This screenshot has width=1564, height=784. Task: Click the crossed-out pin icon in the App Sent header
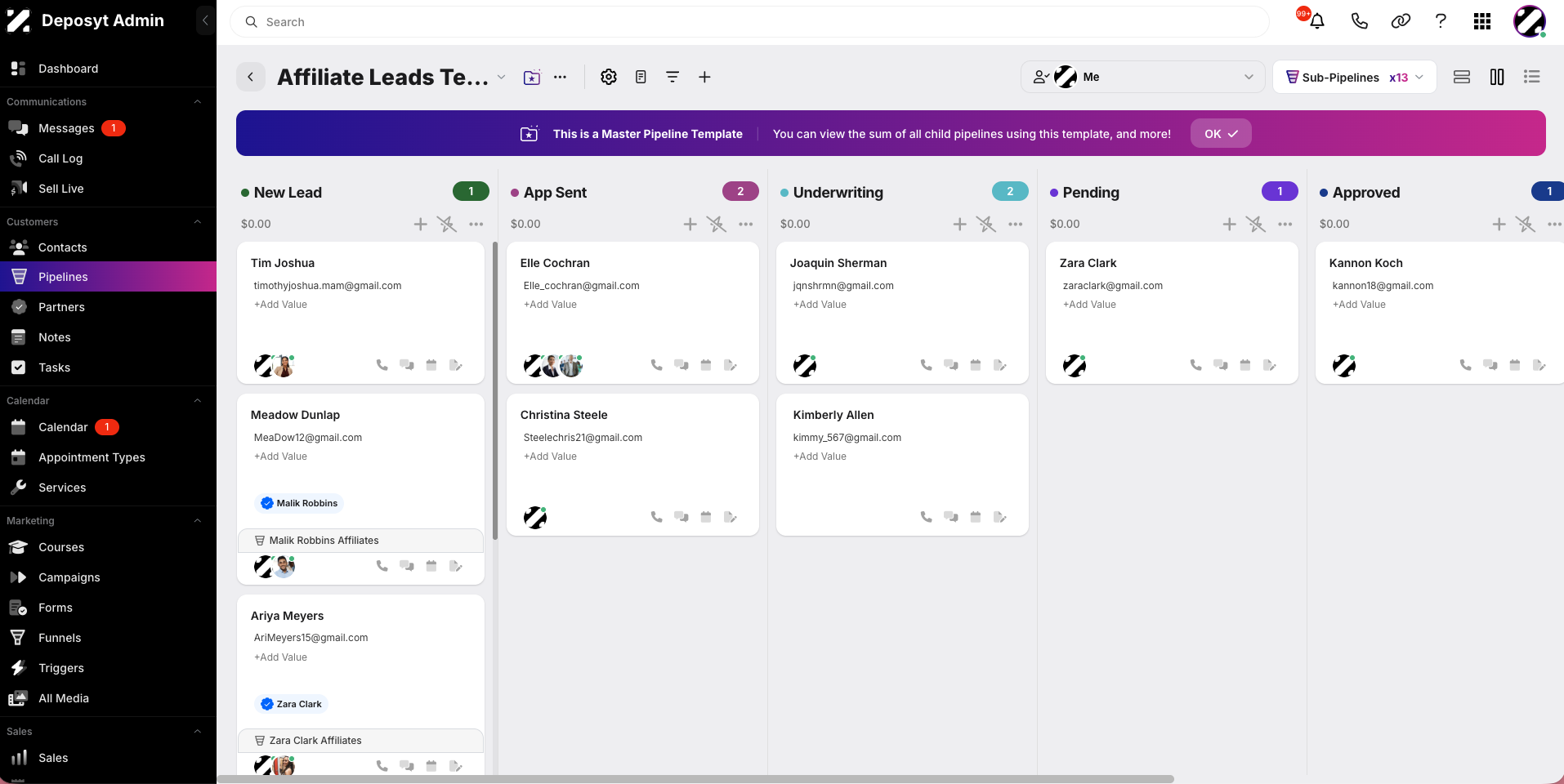pos(717,224)
